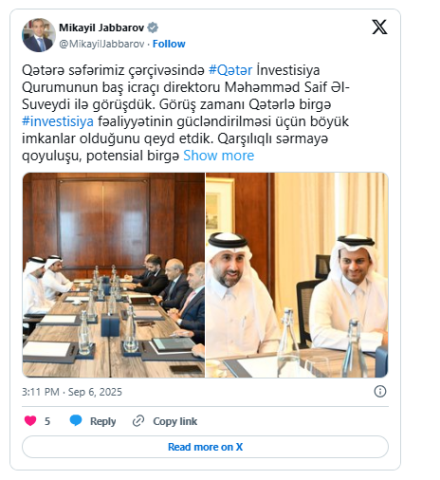Like the tweet with heart icon

(x=30, y=421)
